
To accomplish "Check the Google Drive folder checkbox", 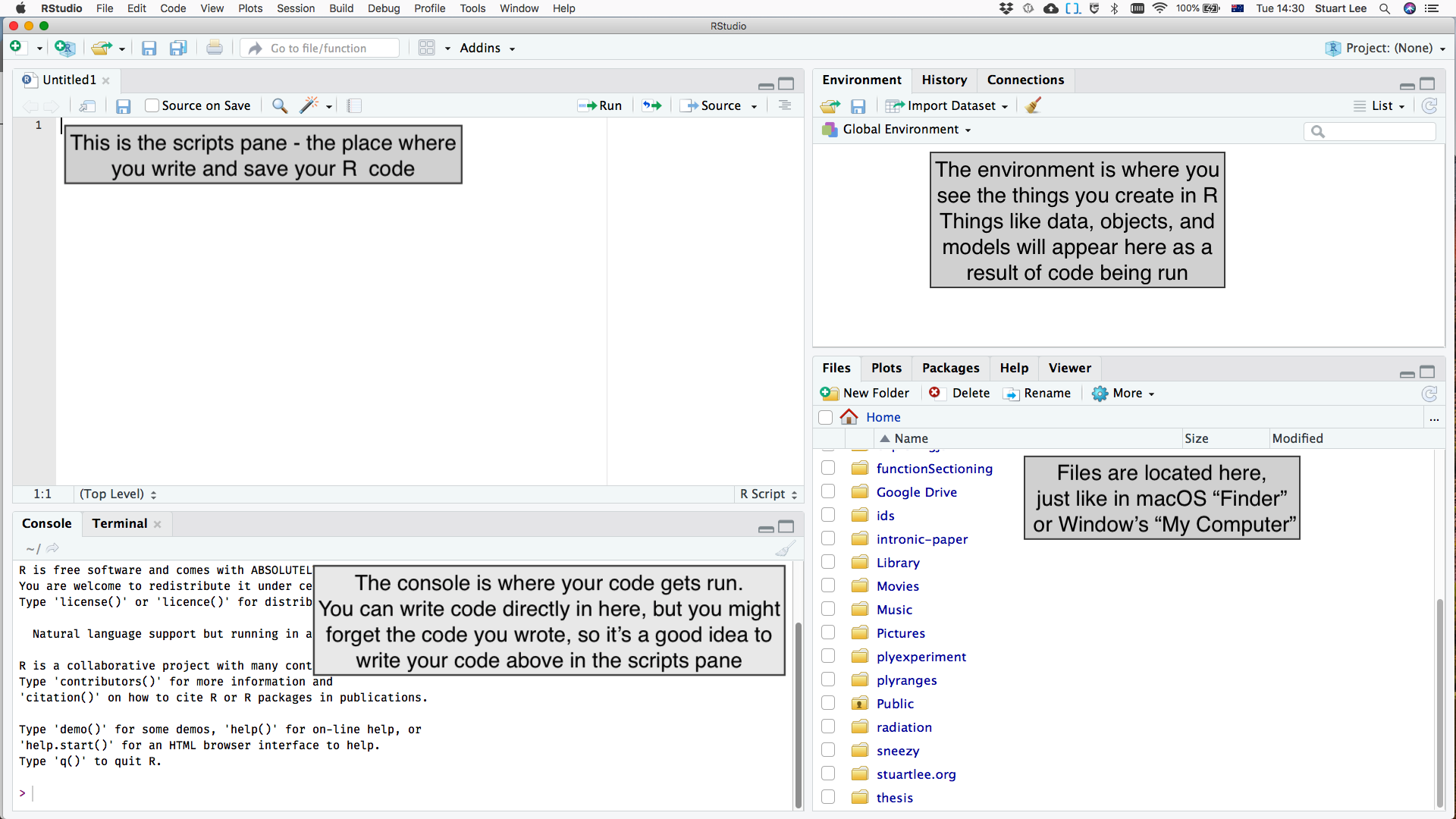I will pyautogui.click(x=828, y=492).
